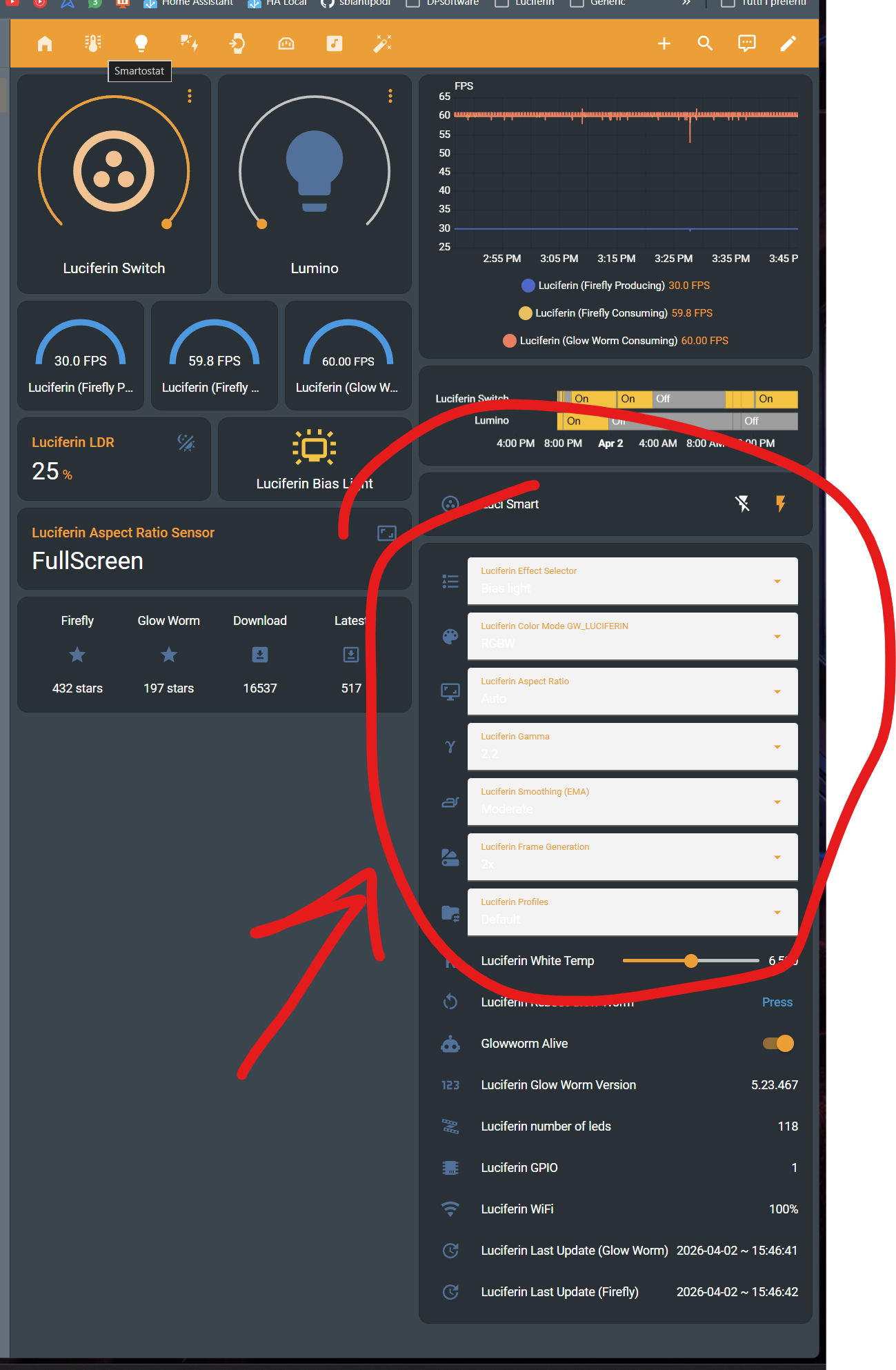The image size is (896, 1370).
Task: Expand the Luciferin Frame Generation dropdown
Action: pyautogui.click(x=633, y=857)
